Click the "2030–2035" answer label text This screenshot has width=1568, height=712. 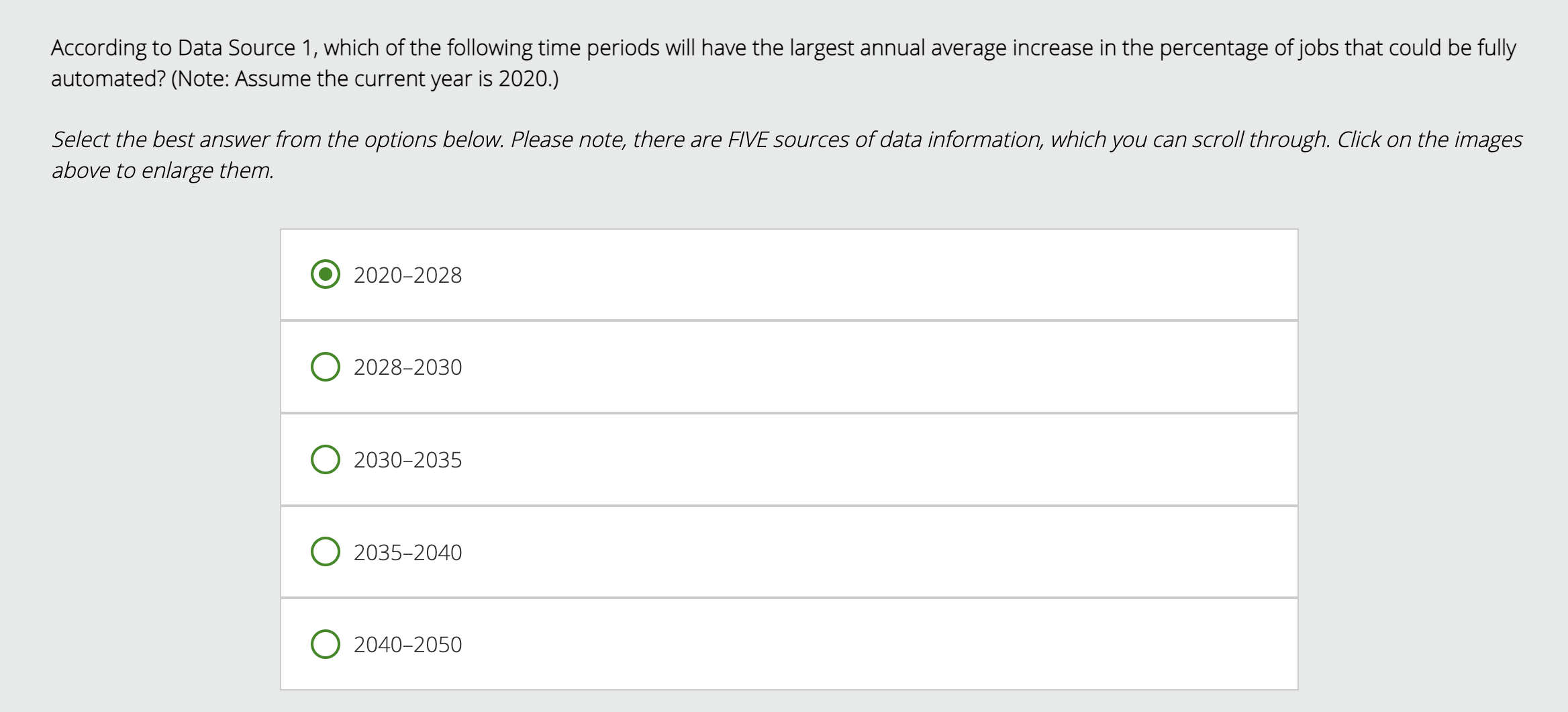407,460
